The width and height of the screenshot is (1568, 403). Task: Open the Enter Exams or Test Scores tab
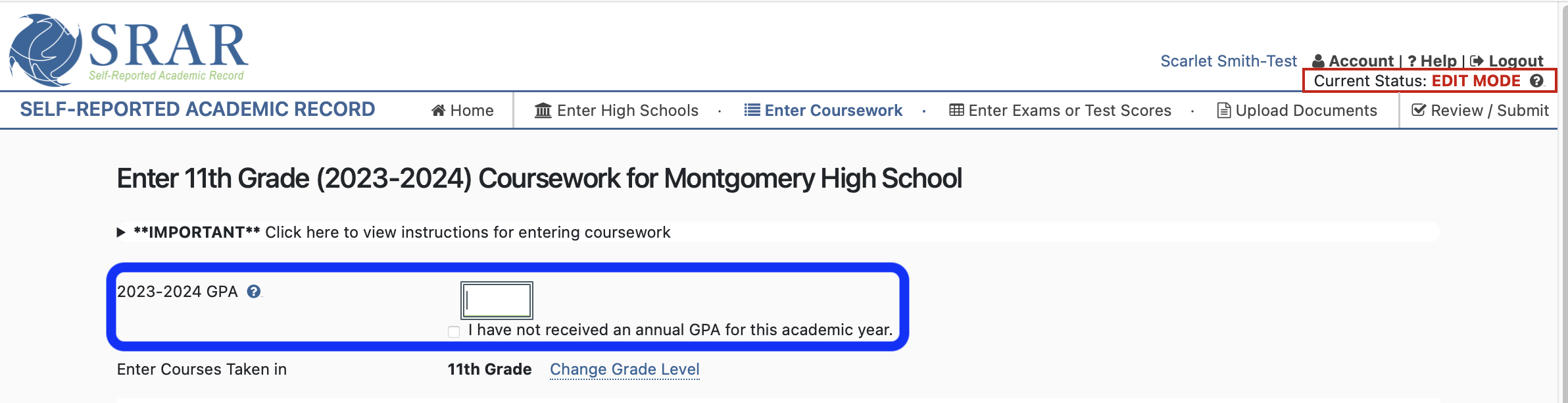point(1069,111)
